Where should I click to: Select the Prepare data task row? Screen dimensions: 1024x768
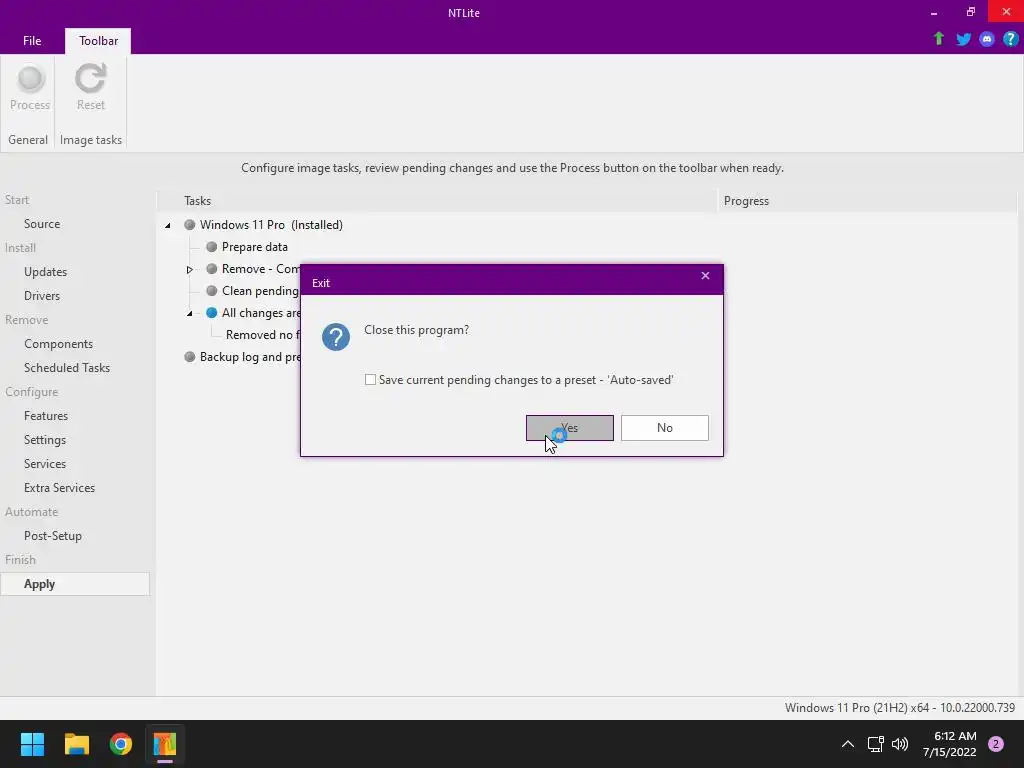[255, 247]
